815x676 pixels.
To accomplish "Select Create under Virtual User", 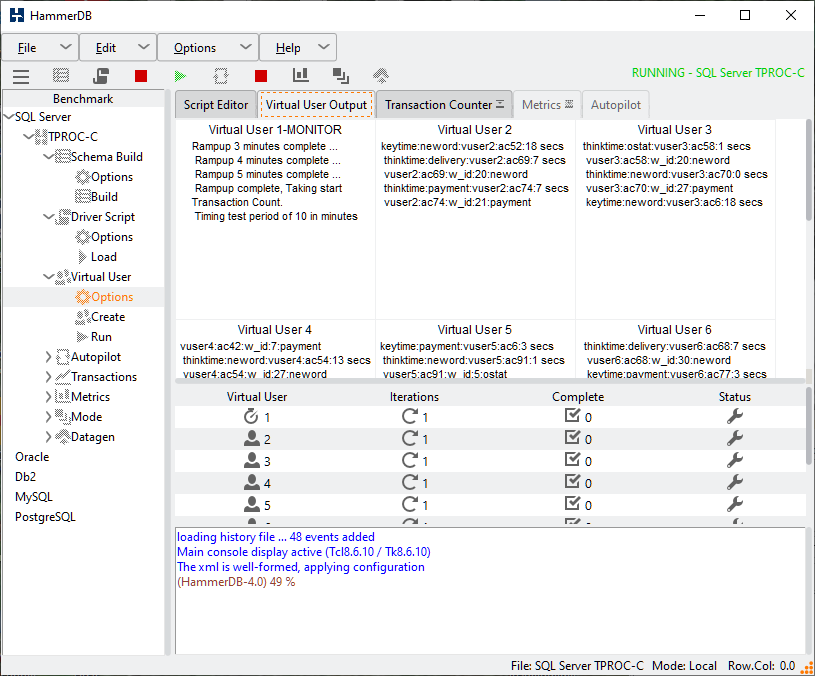I will pyautogui.click(x=108, y=317).
